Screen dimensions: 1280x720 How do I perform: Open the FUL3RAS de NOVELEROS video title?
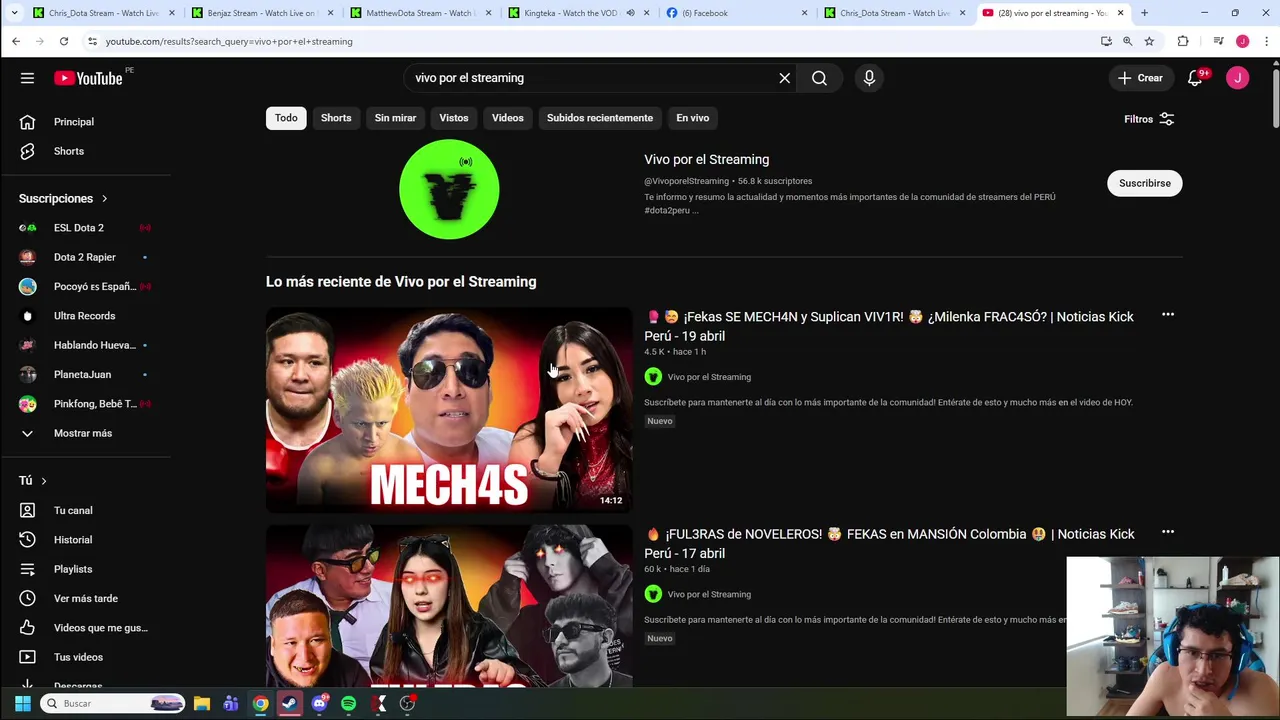click(889, 543)
